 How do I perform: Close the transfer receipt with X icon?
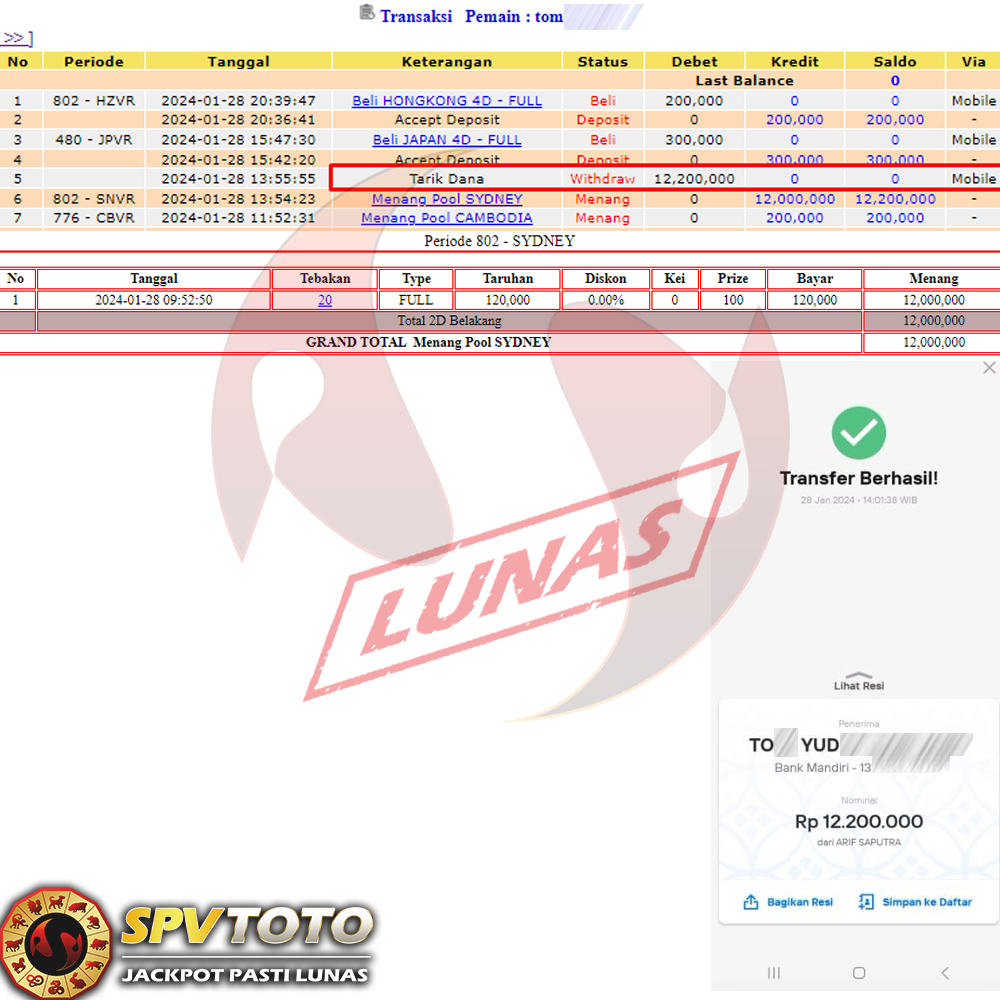pos(989,368)
